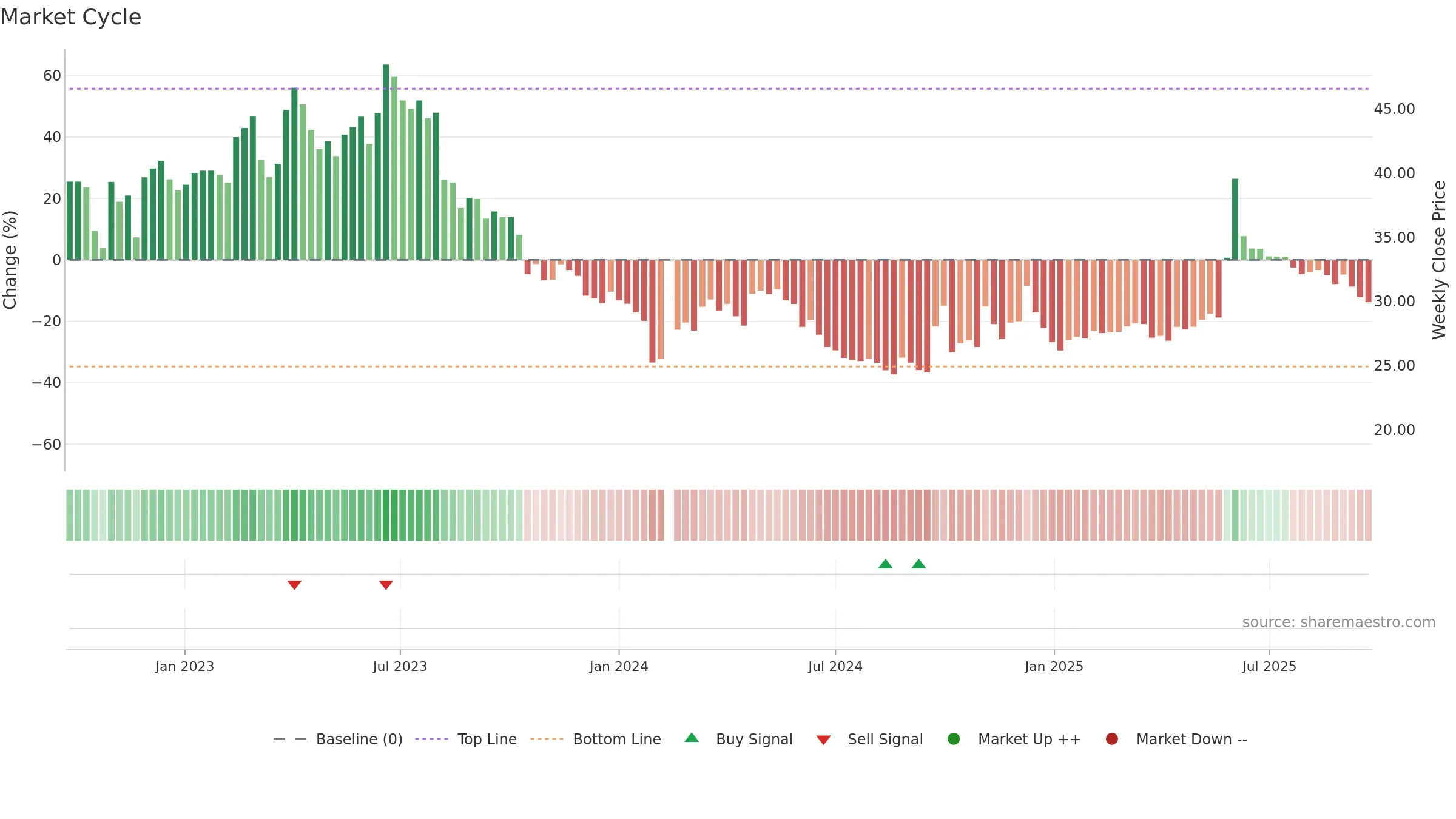
Task: Click the purple dotted Top Line on chart
Action: pyautogui.click(x=719, y=89)
